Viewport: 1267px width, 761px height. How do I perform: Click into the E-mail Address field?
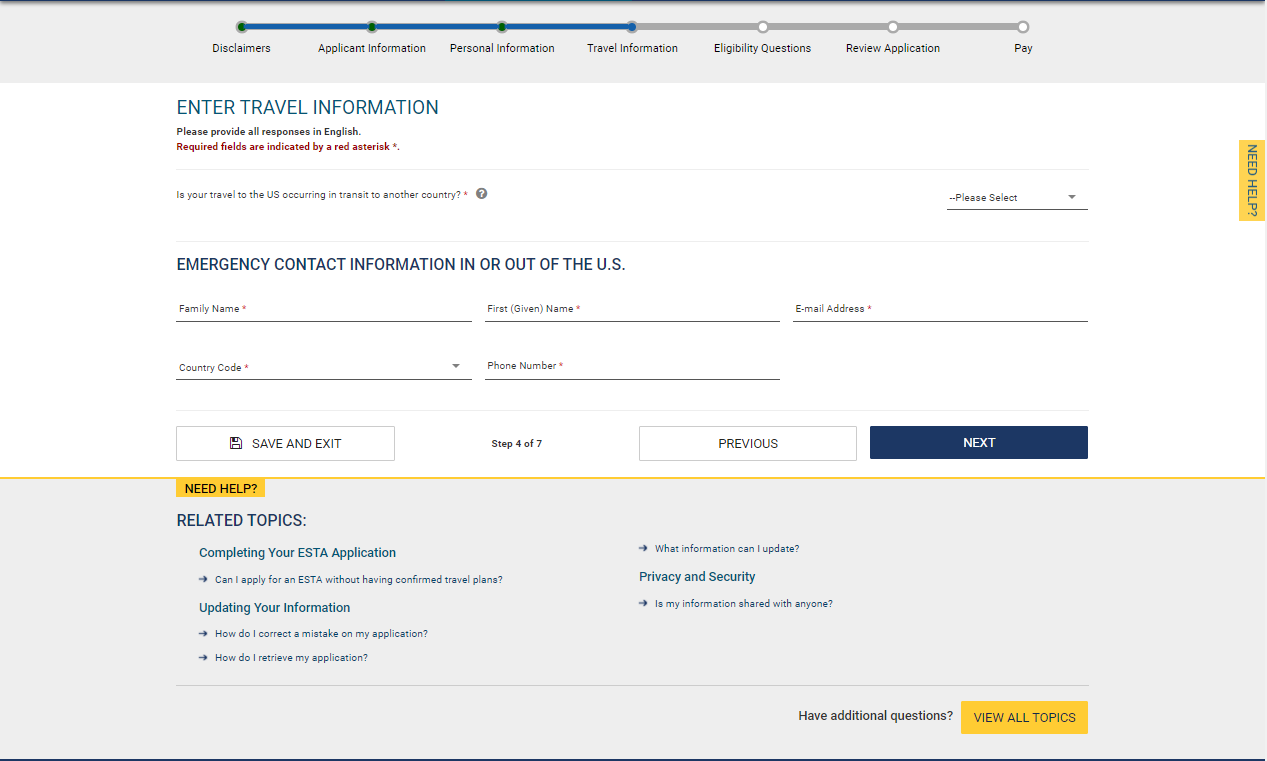(939, 310)
